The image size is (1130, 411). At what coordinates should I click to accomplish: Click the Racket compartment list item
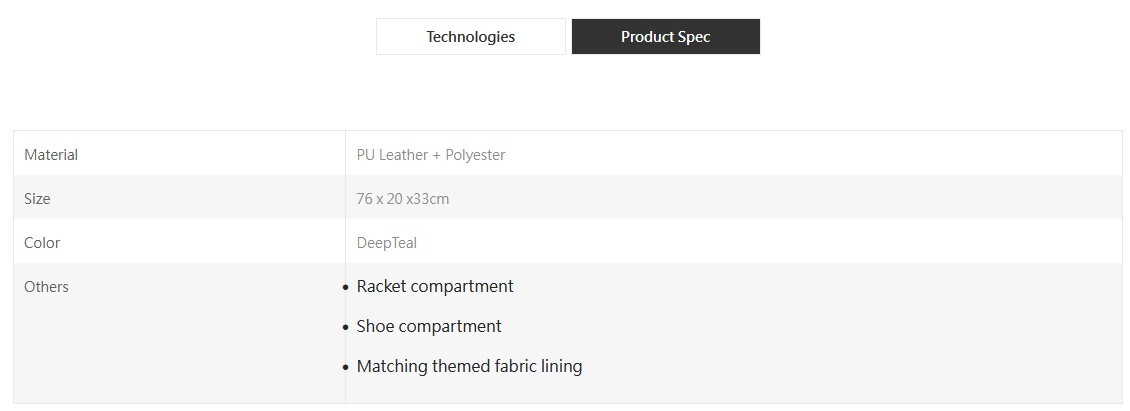(x=435, y=286)
